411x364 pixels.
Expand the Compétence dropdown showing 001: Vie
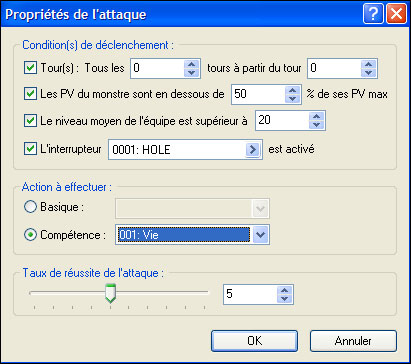260,235
